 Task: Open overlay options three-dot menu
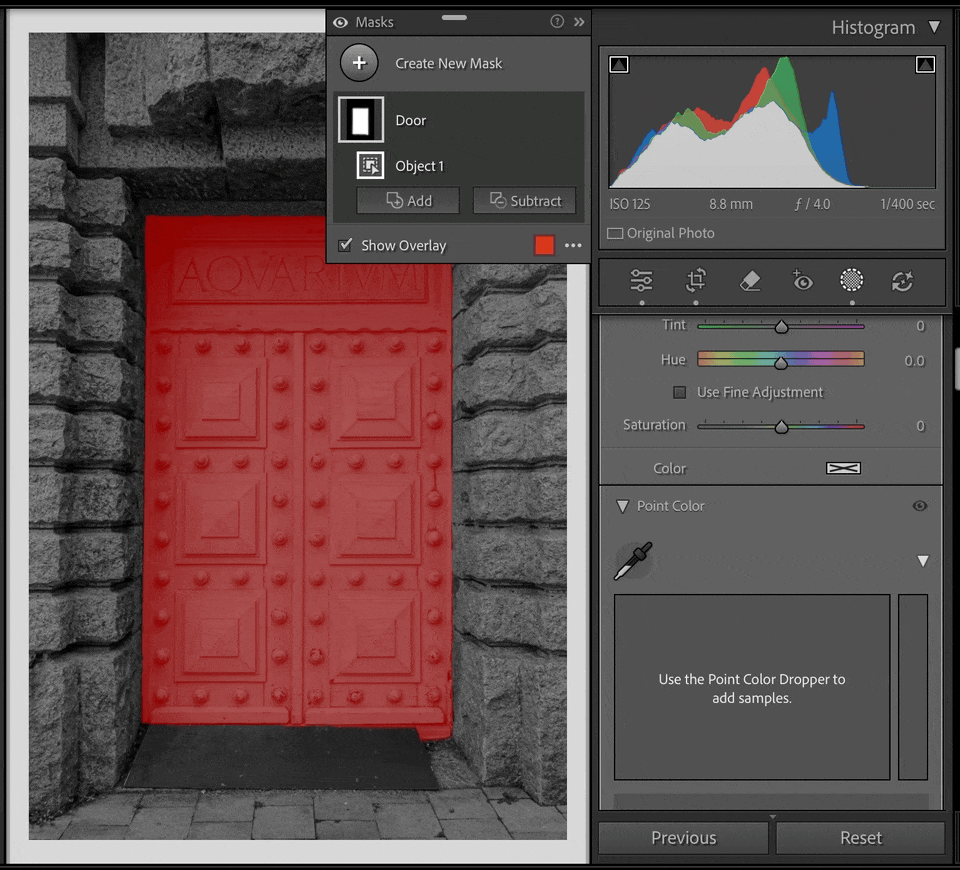tap(573, 245)
